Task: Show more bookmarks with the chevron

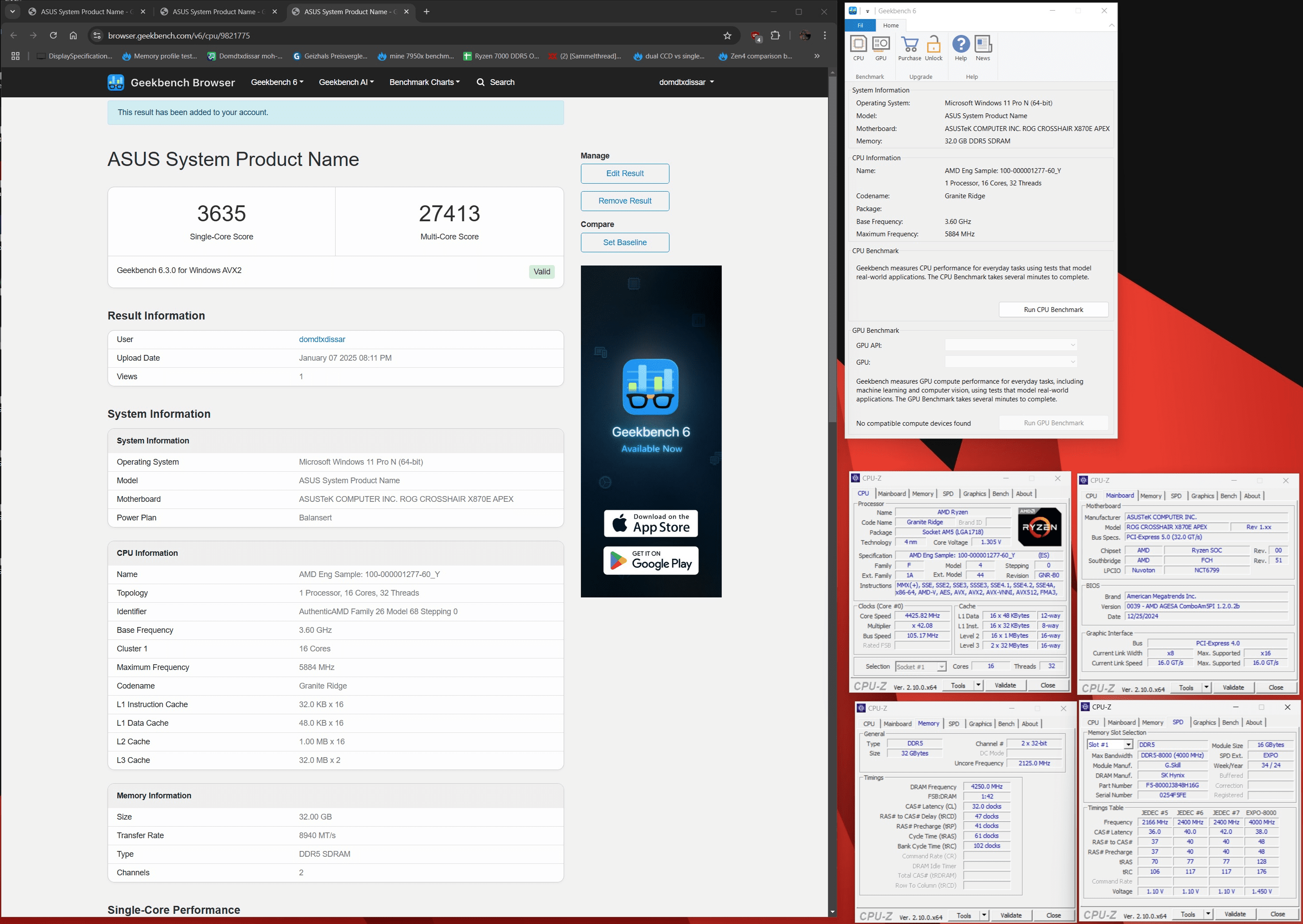Action: pyautogui.click(x=817, y=56)
